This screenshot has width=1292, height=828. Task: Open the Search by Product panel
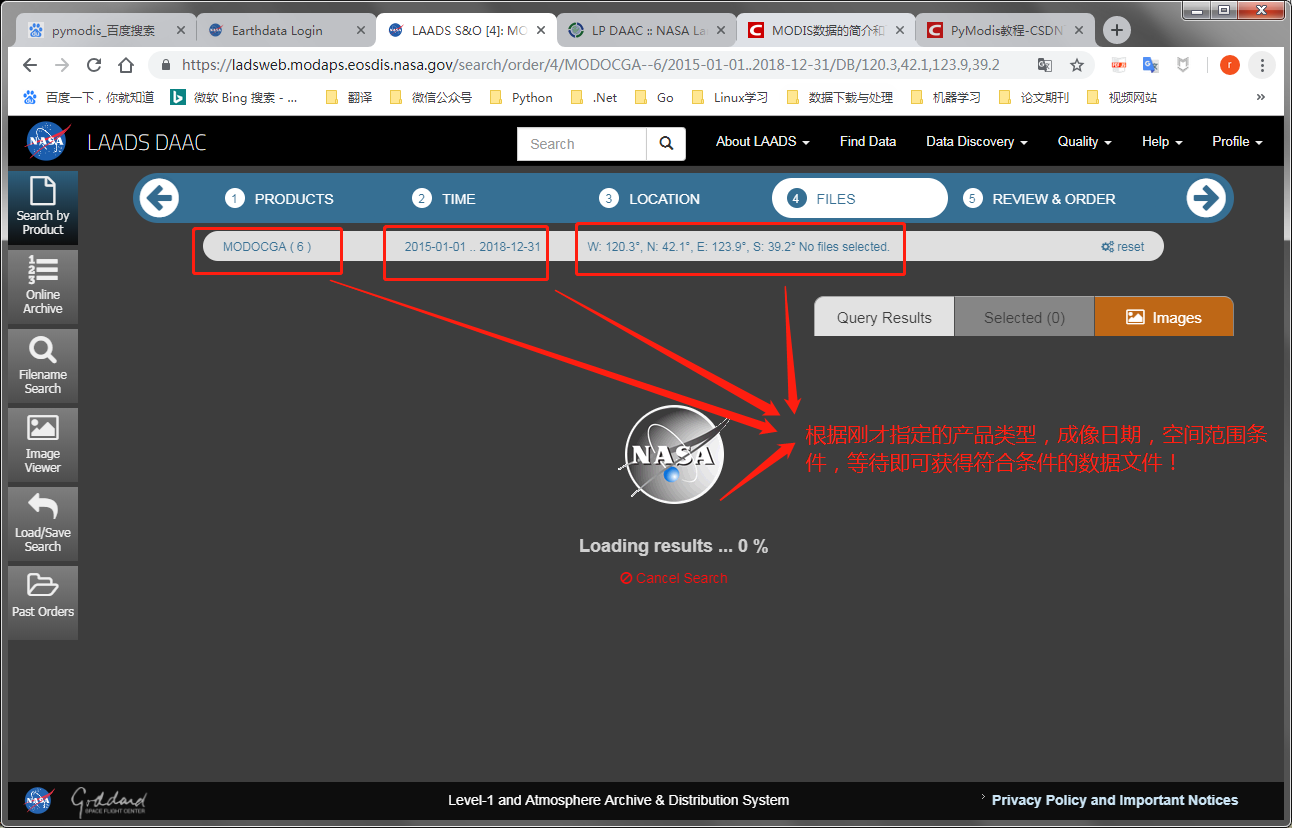click(42, 208)
